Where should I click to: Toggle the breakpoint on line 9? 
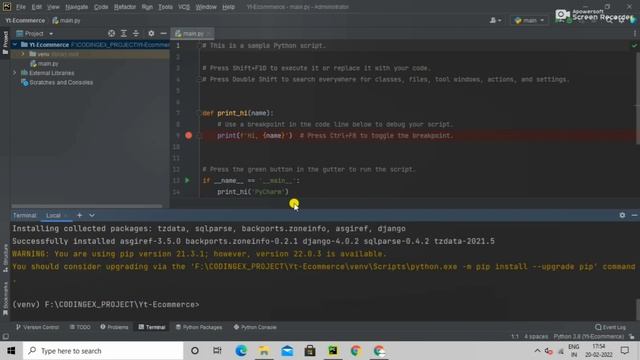(x=189, y=136)
